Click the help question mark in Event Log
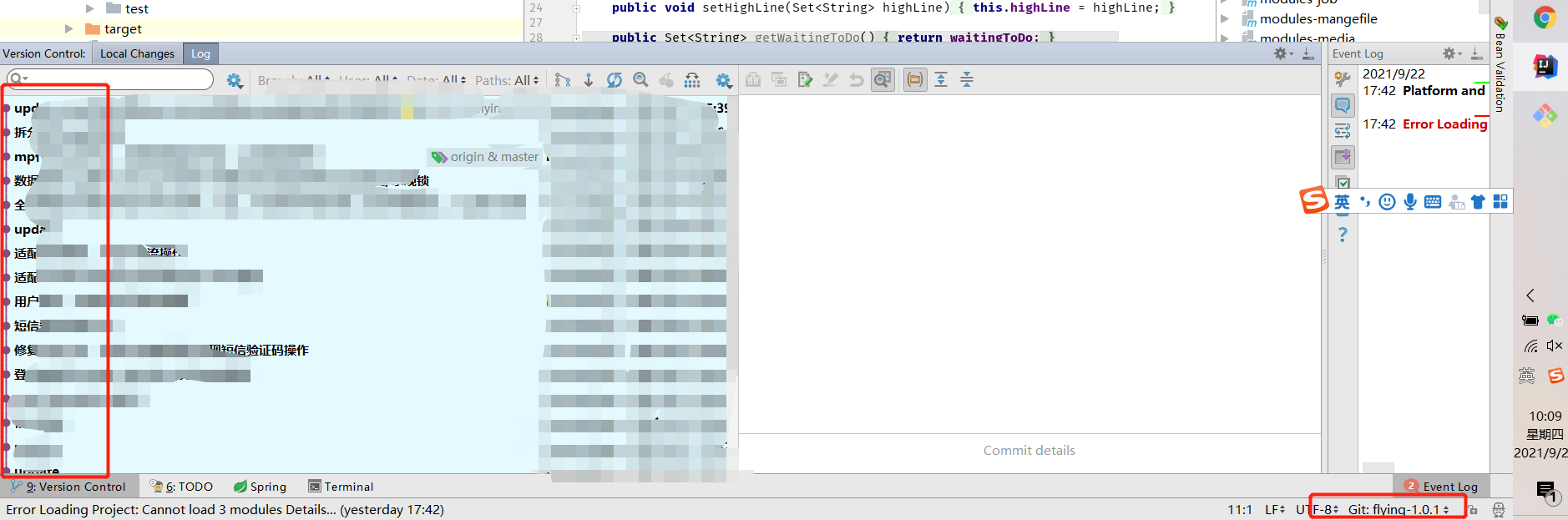The width and height of the screenshot is (1568, 520). coord(1342,235)
